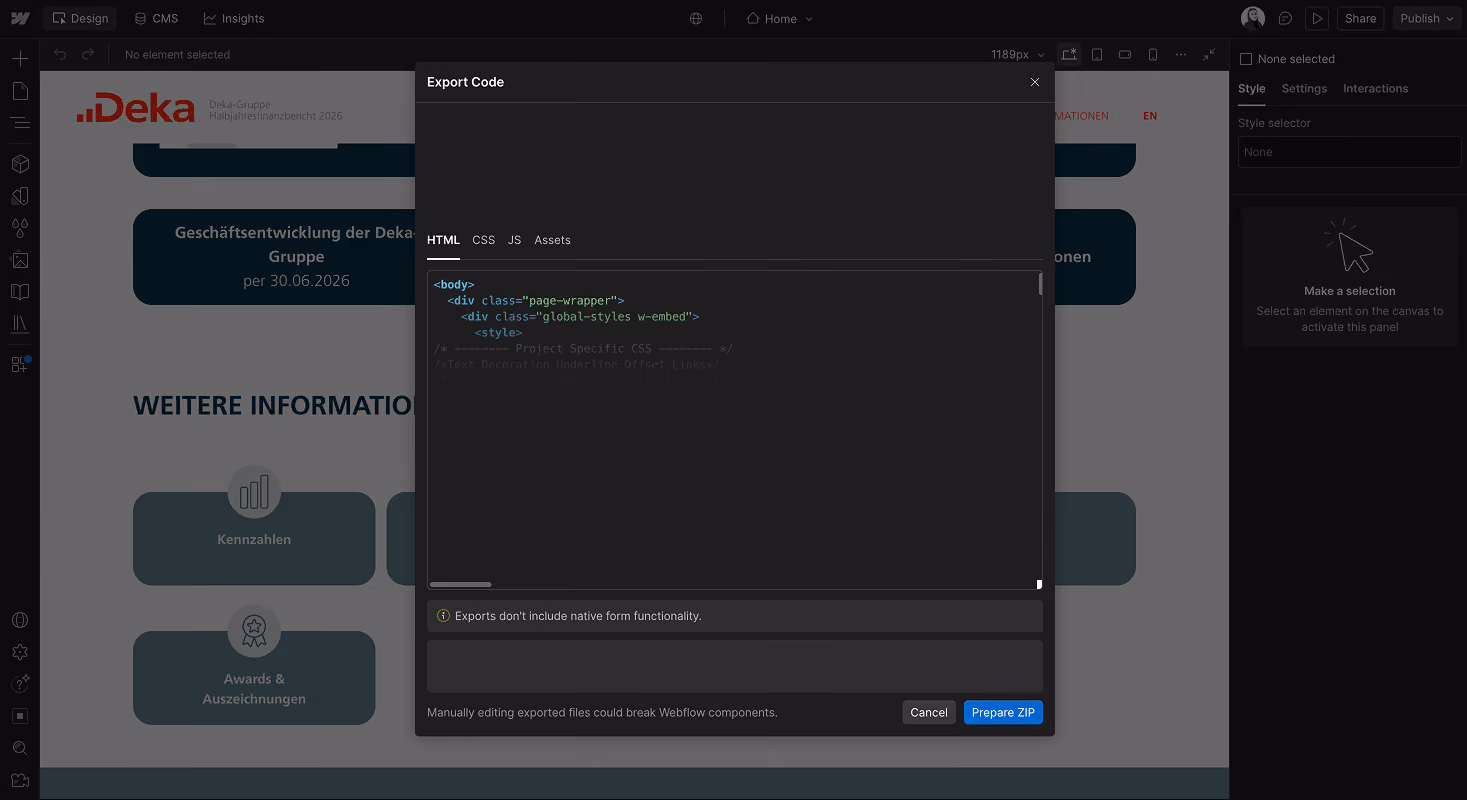Switch to the Assets tab in Export Code

coord(552,240)
